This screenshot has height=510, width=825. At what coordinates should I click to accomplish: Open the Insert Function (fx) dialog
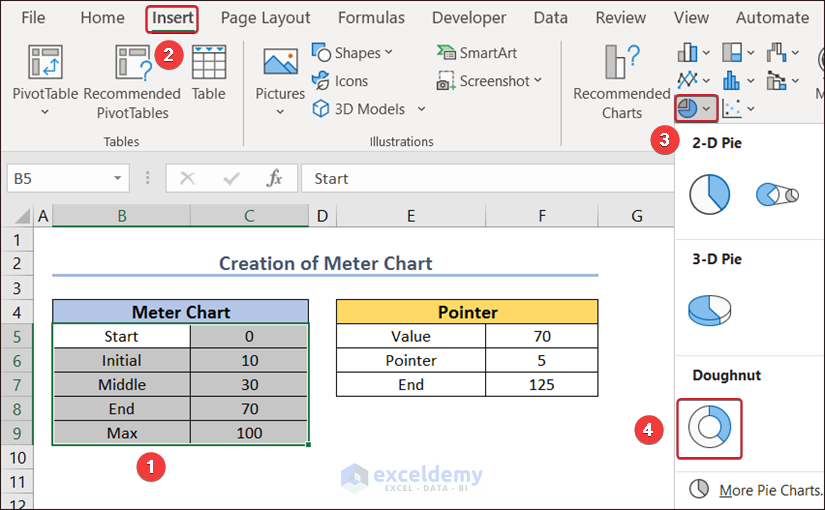(x=275, y=179)
